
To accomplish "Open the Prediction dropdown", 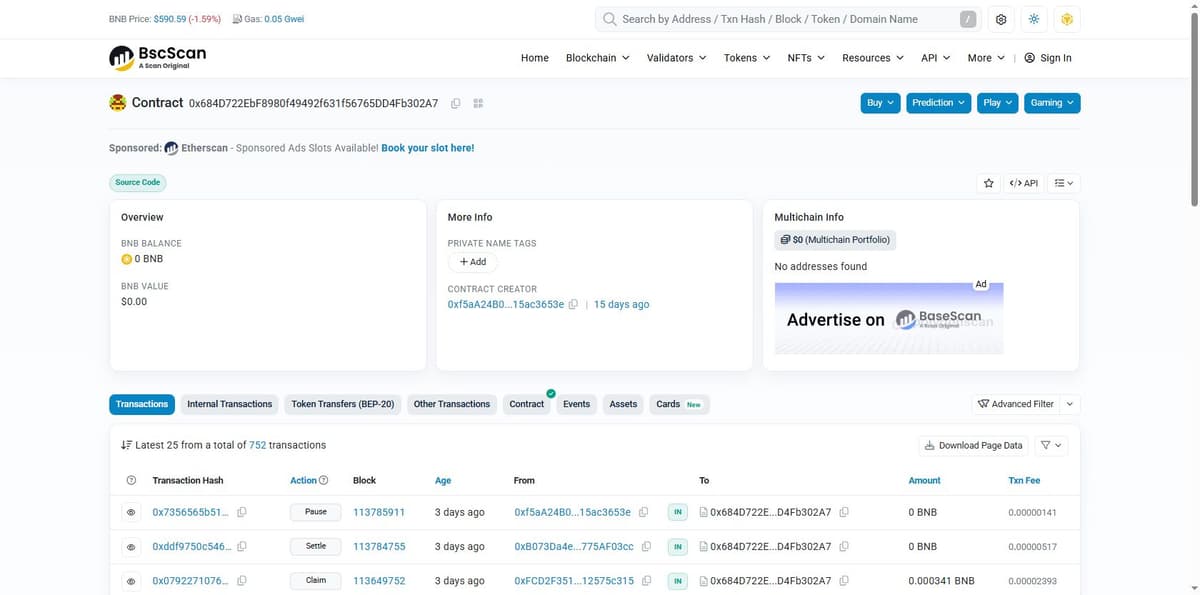I will 939,103.
